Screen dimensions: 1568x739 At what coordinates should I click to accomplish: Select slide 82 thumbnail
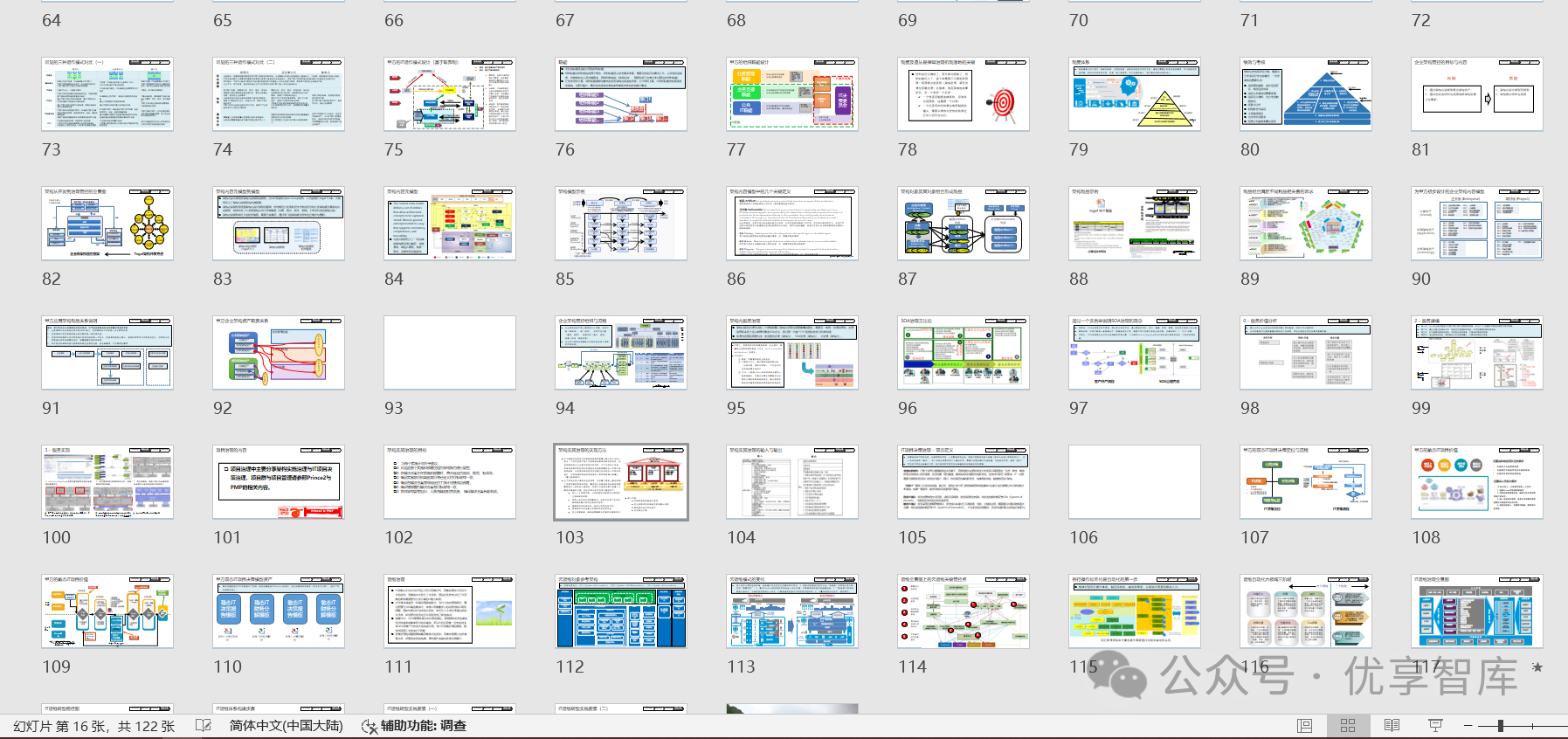pyautogui.click(x=107, y=224)
